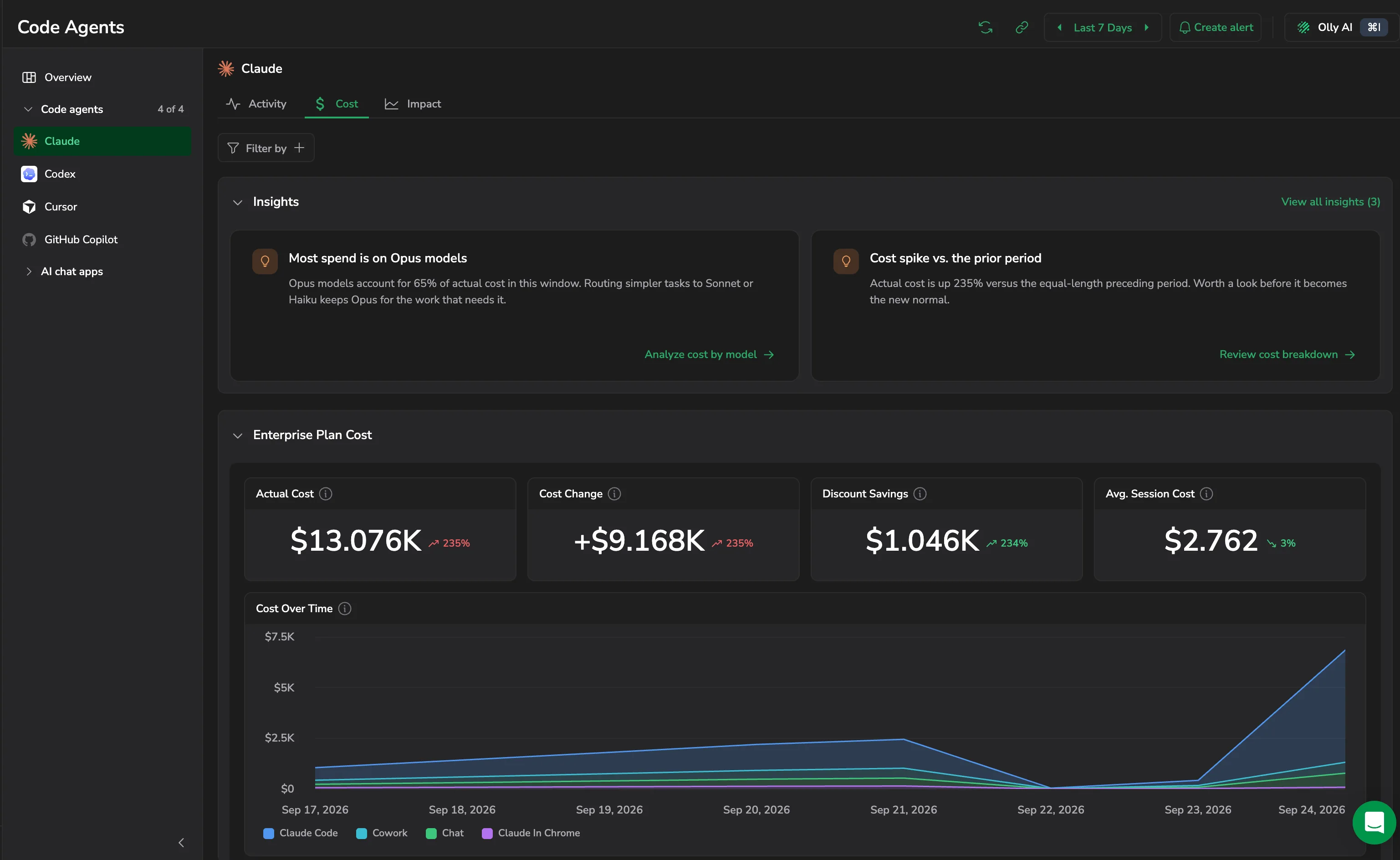The height and width of the screenshot is (860, 1400).
Task: Go to the previous time period arrow
Action: (x=1059, y=27)
